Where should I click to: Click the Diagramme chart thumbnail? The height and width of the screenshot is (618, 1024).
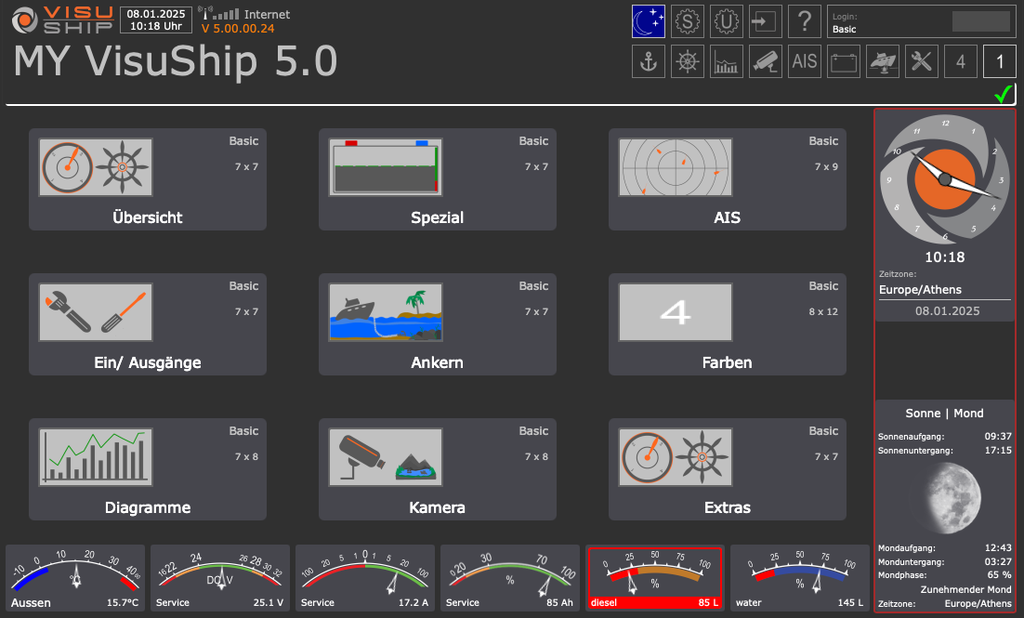96,457
